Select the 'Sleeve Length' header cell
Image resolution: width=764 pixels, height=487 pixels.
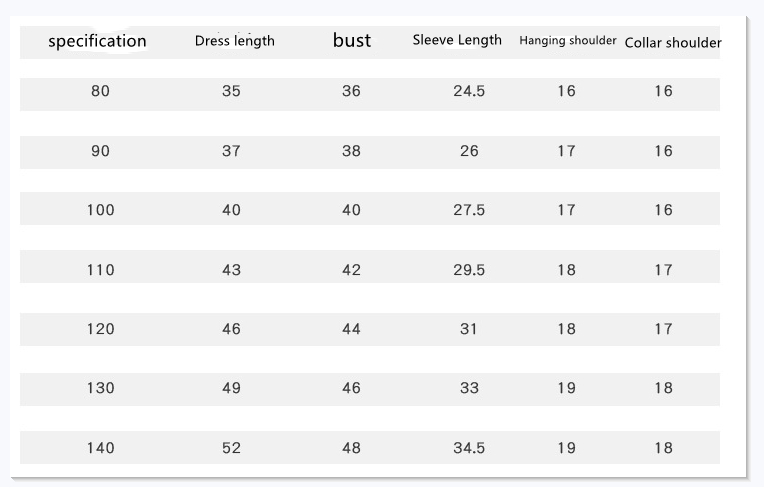click(x=457, y=40)
